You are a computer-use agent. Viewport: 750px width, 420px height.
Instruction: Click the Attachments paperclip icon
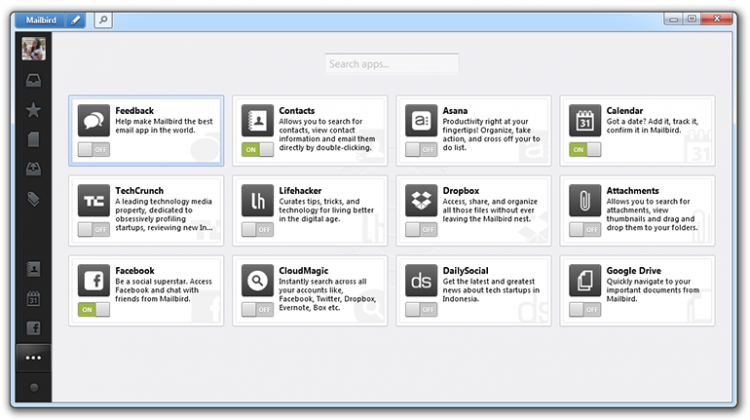pyautogui.click(x=585, y=200)
